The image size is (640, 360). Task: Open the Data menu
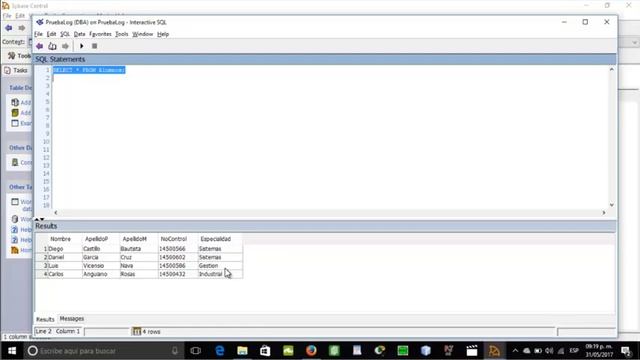click(x=80, y=34)
